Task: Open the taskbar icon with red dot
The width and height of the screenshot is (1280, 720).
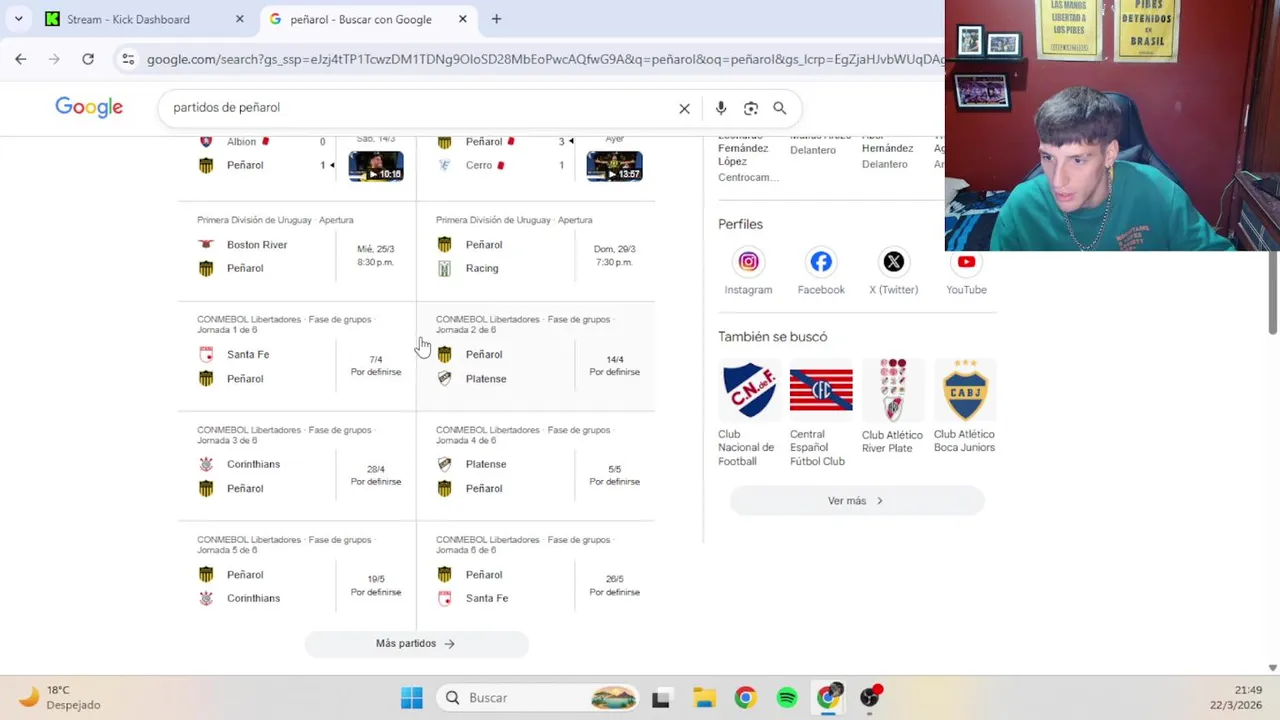Action: click(871, 698)
